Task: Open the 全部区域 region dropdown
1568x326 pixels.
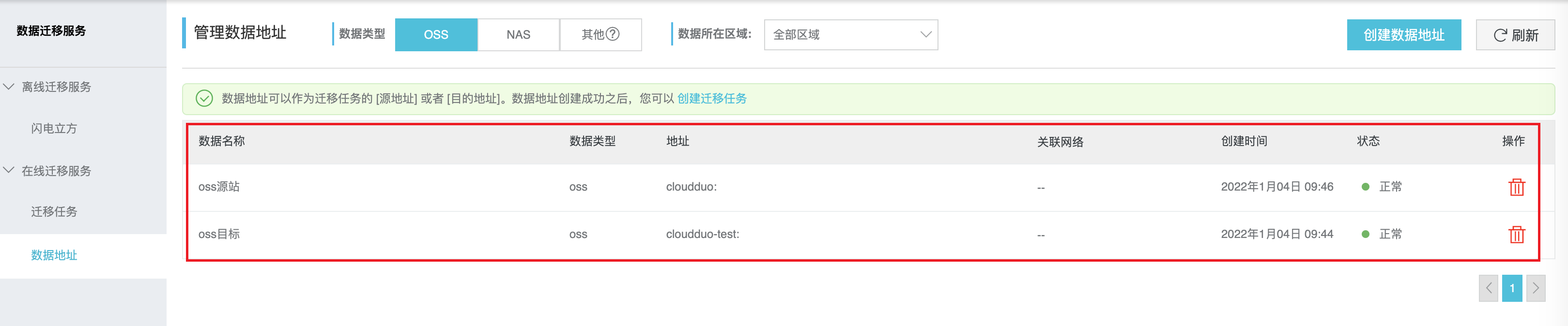Action: click(x=850, y=35)
